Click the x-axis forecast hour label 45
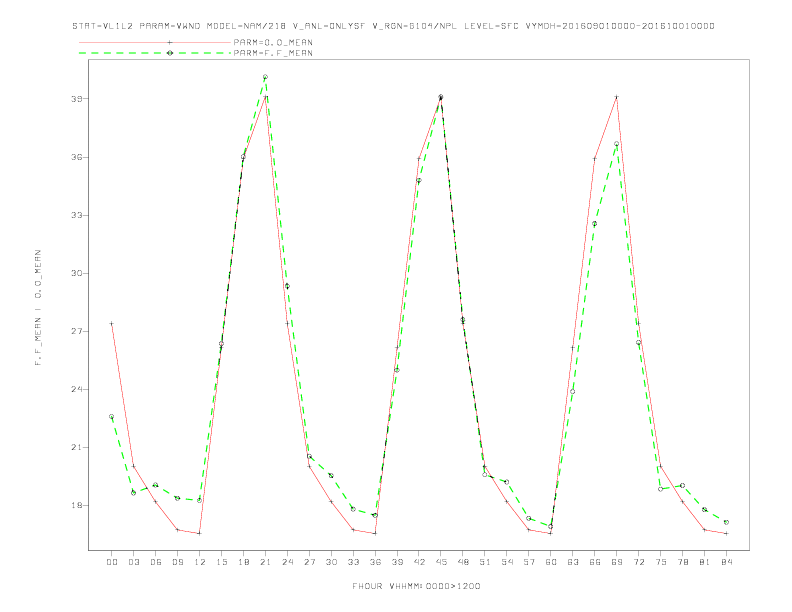Image resolution: width=792 pixels, height=612 pixels. [441, 562]
